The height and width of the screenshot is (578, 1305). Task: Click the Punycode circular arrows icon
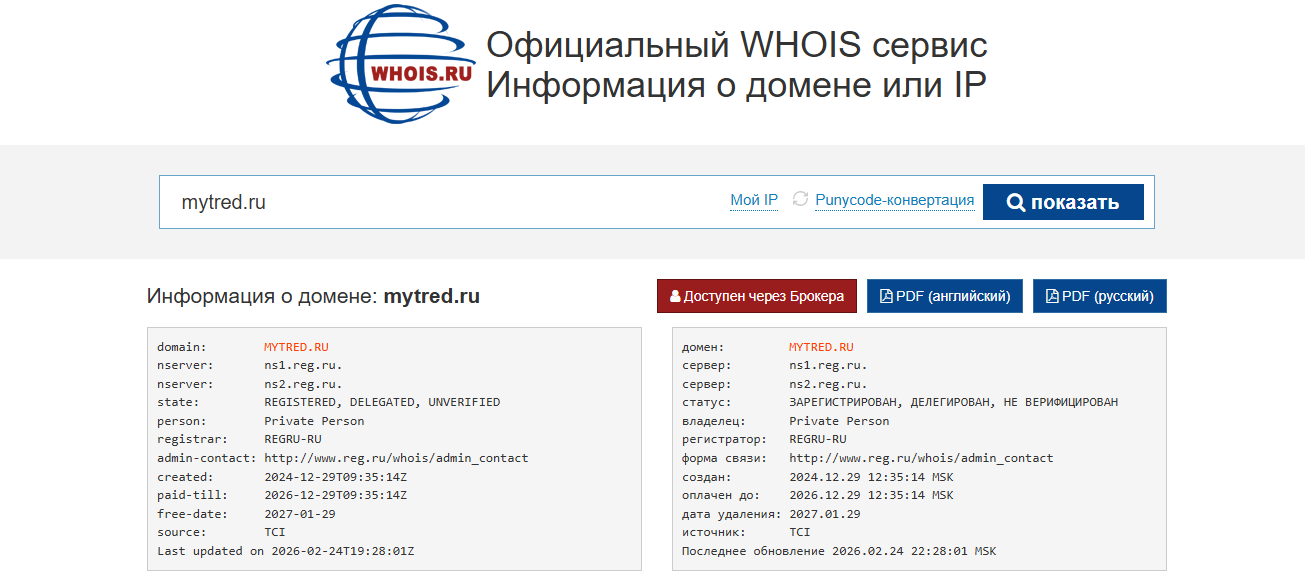point(800,199)
